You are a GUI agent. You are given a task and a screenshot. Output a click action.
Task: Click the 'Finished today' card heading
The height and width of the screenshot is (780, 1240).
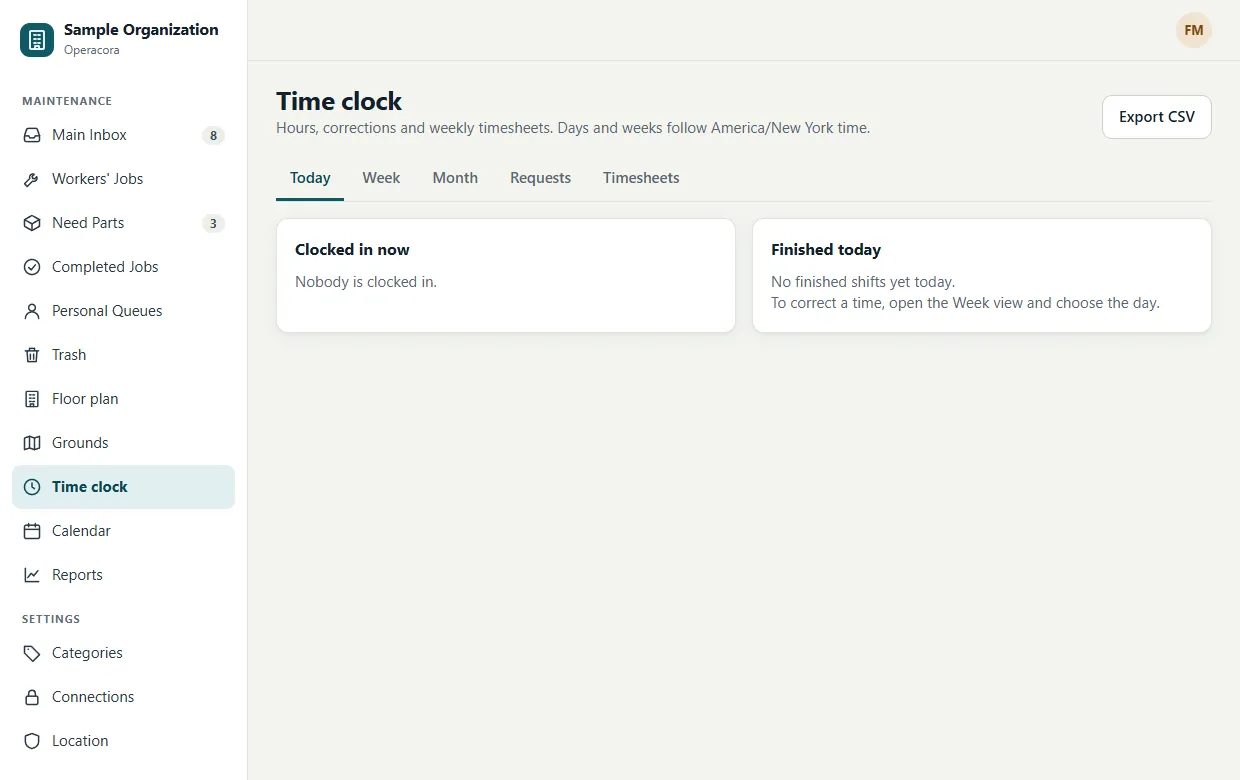(x=826, y=250)
